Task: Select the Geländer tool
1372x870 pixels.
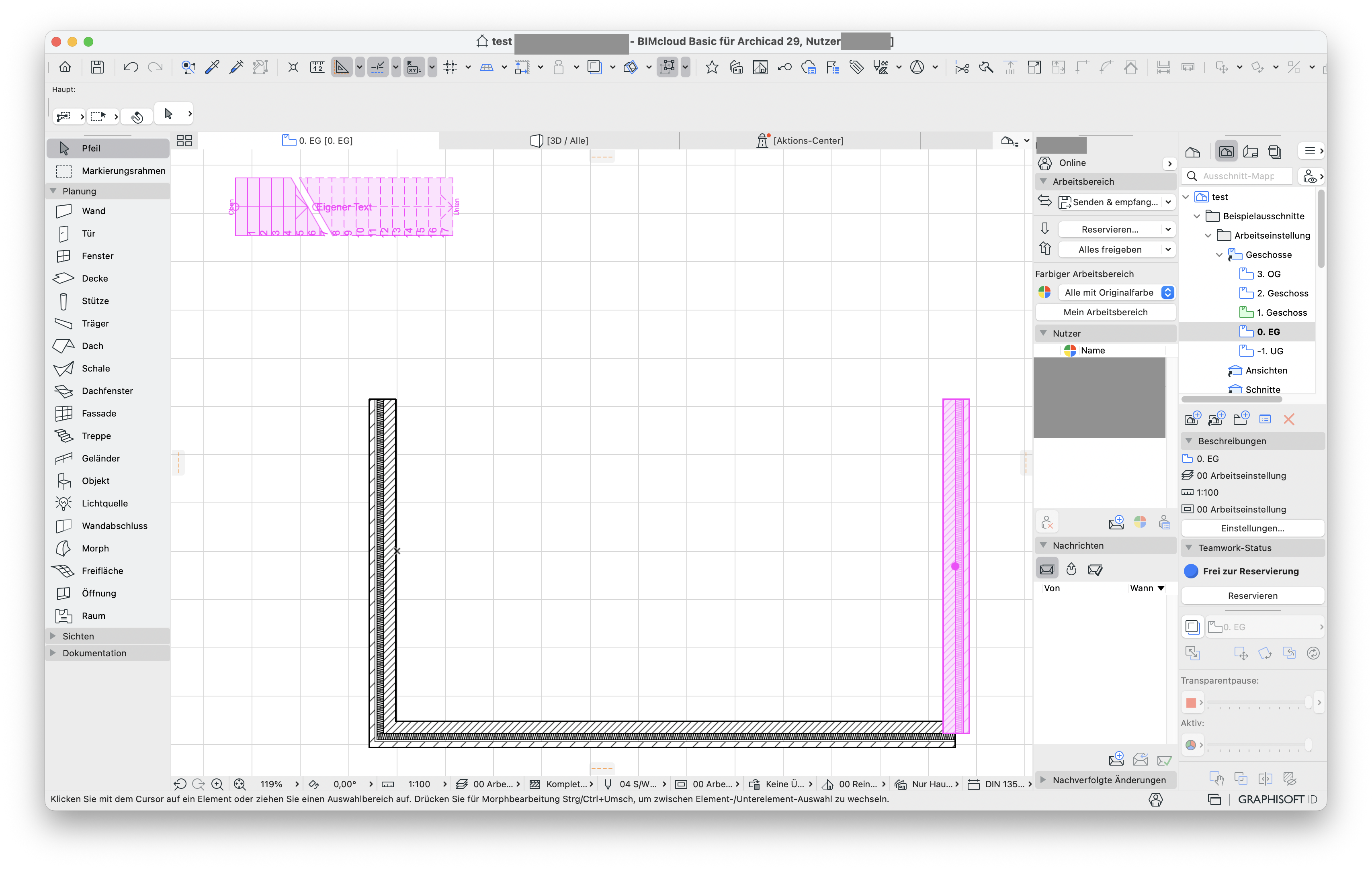Action: (108, 458)
